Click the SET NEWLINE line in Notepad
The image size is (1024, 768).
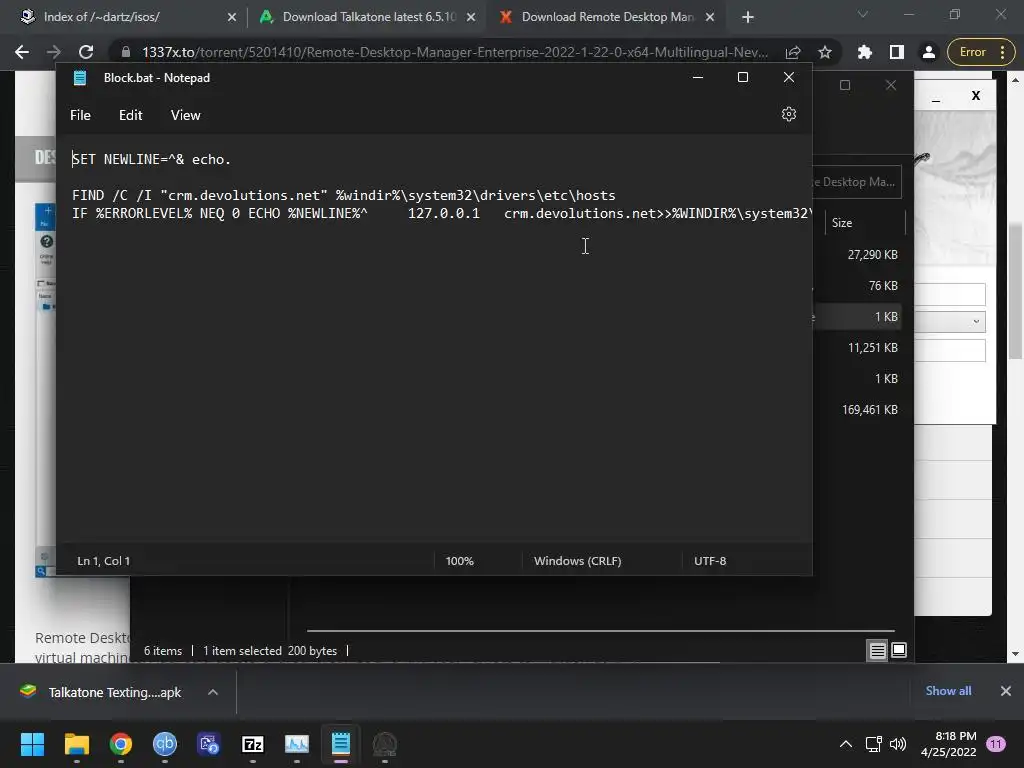tap(151, 159)
